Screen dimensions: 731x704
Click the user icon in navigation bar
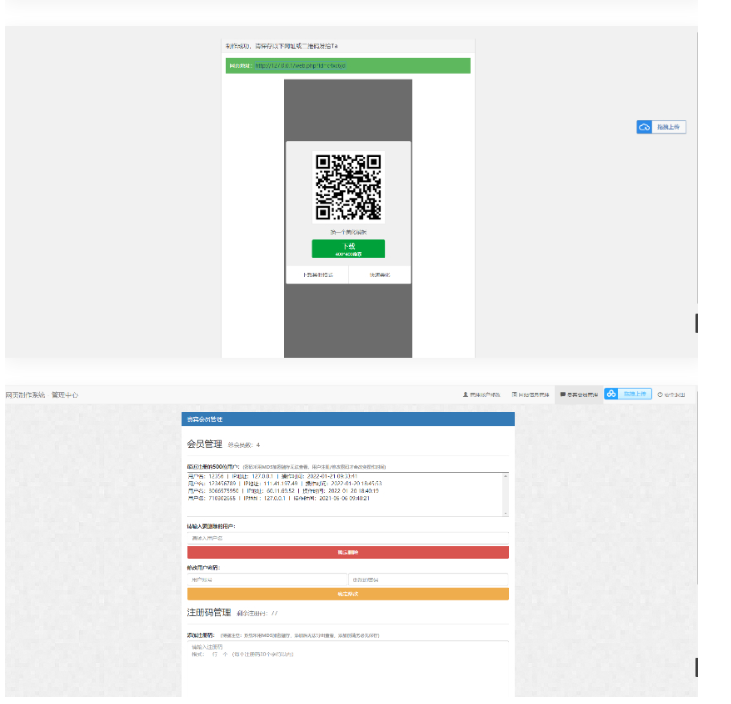[x=465, y=395]
